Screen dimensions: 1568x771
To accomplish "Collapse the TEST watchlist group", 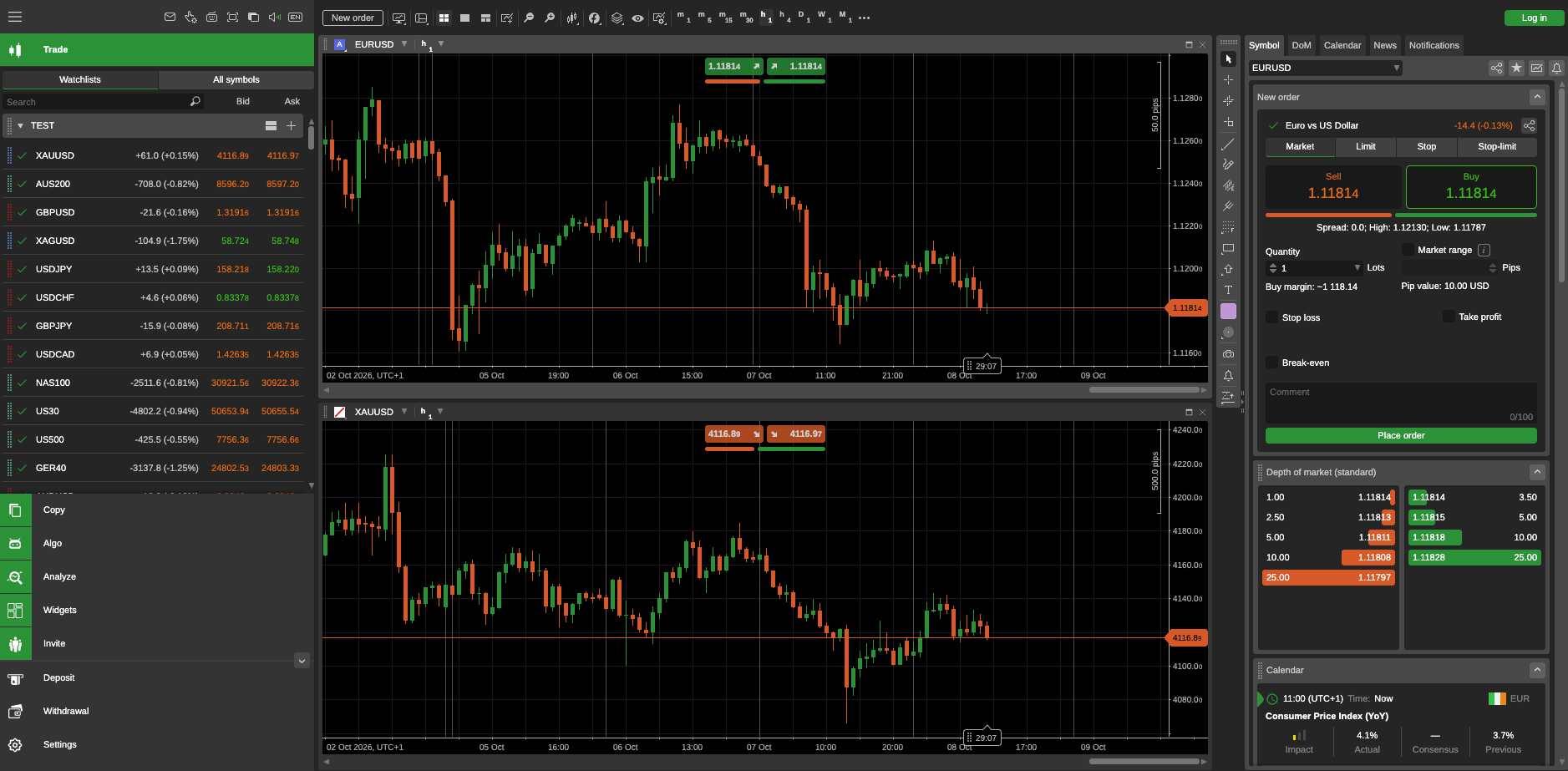I will coord(20,125).
